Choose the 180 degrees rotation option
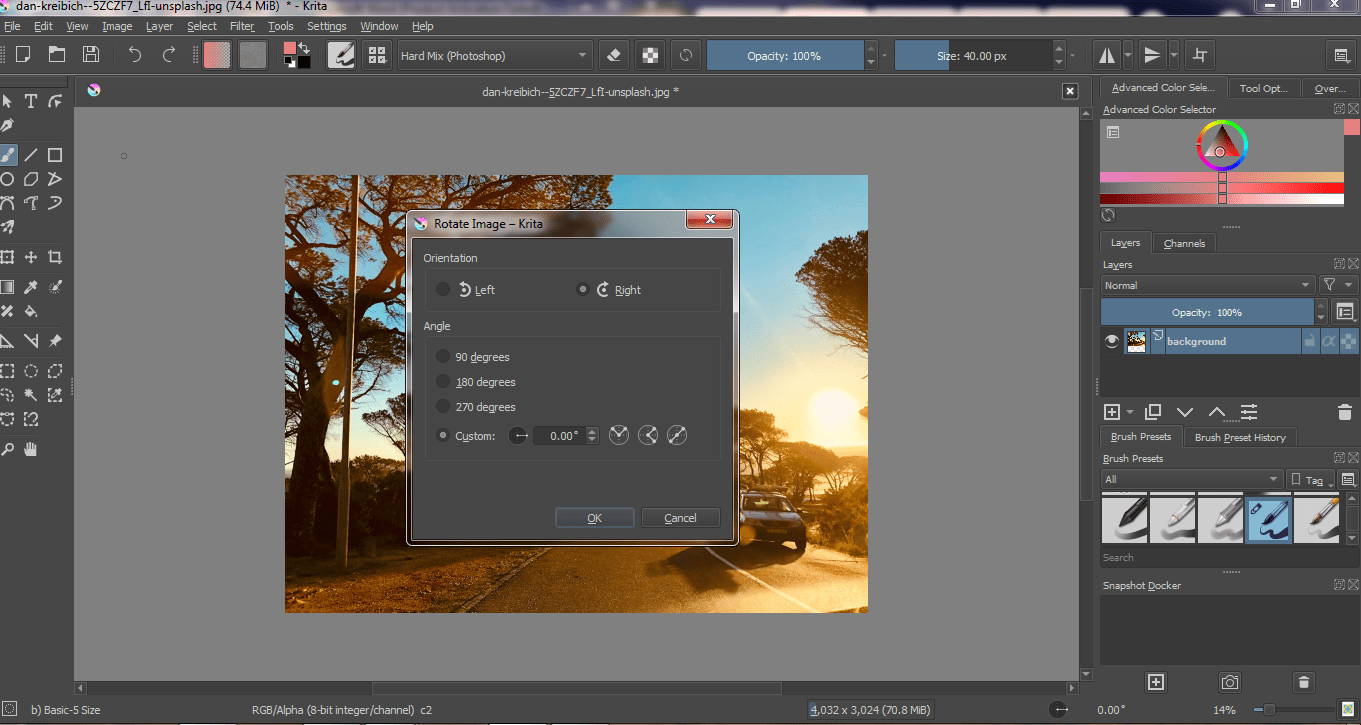 tap(443, 381)
